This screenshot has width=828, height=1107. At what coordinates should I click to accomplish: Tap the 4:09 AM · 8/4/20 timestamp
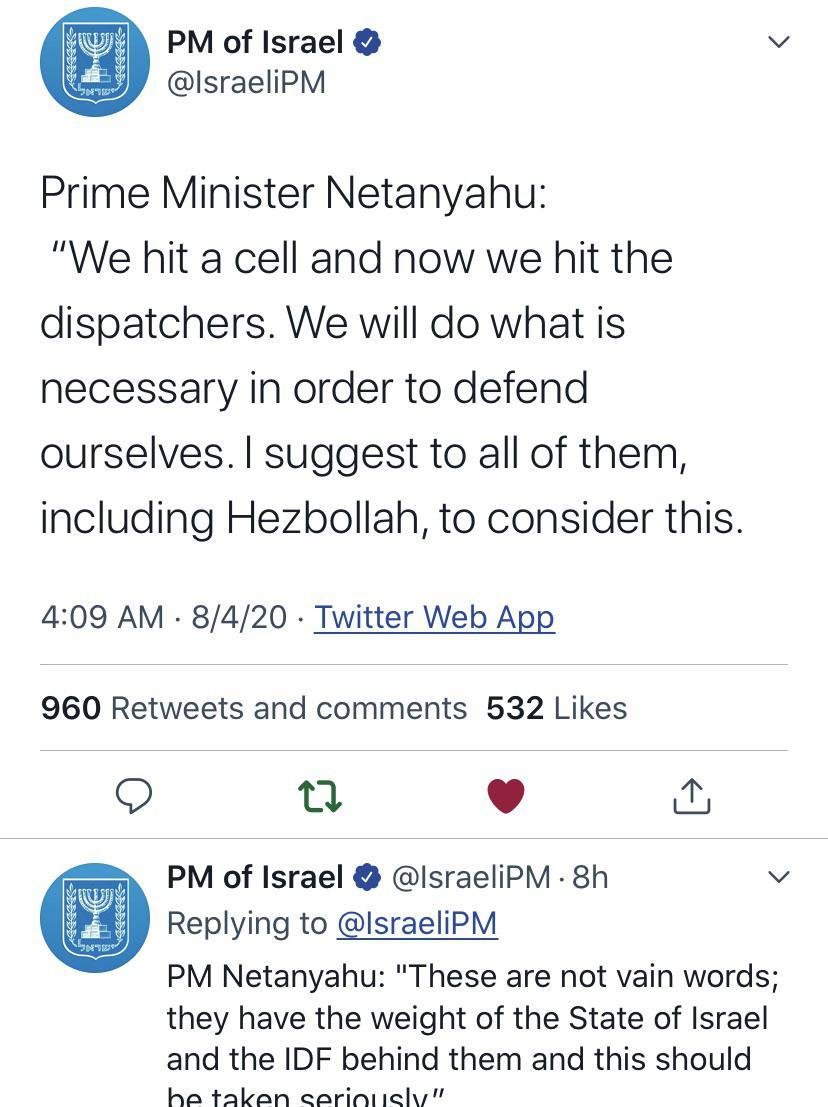[x=164, y=617]
